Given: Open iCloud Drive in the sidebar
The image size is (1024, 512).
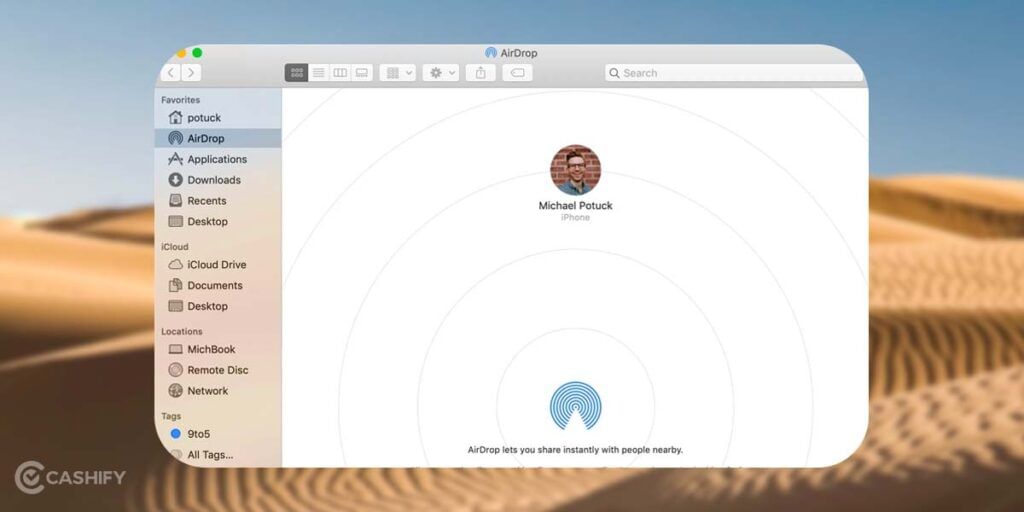Looking at the screenshot, I should [x=218, y=264].
